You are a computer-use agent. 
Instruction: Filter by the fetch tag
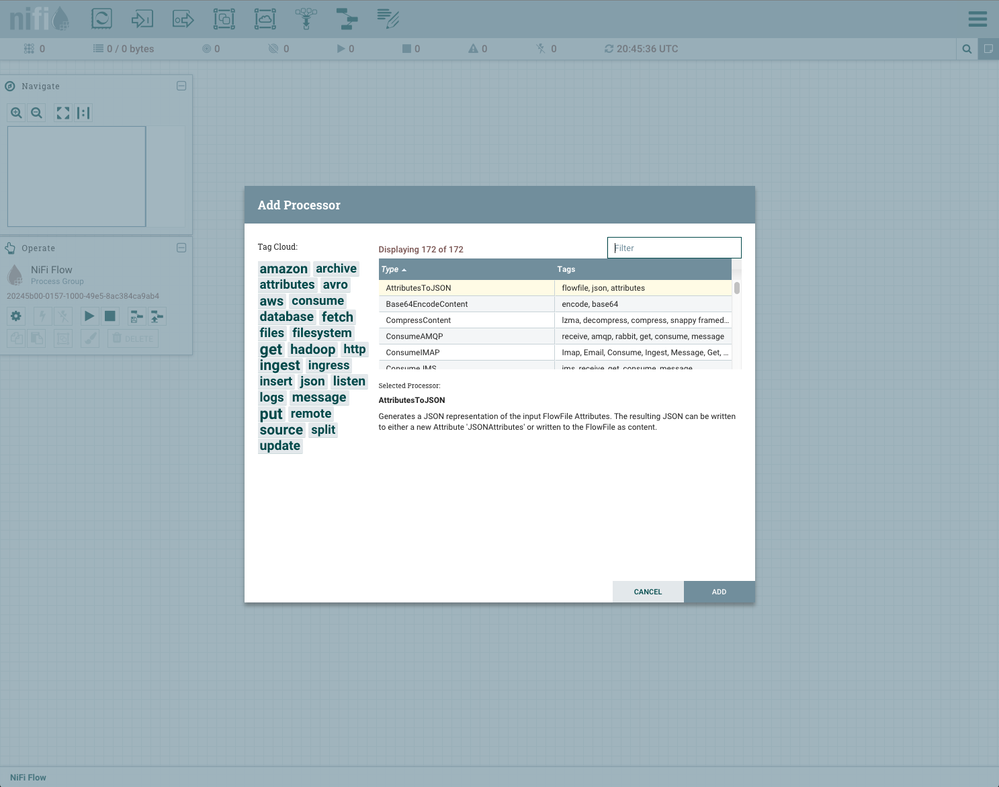(x=337, y=317)
